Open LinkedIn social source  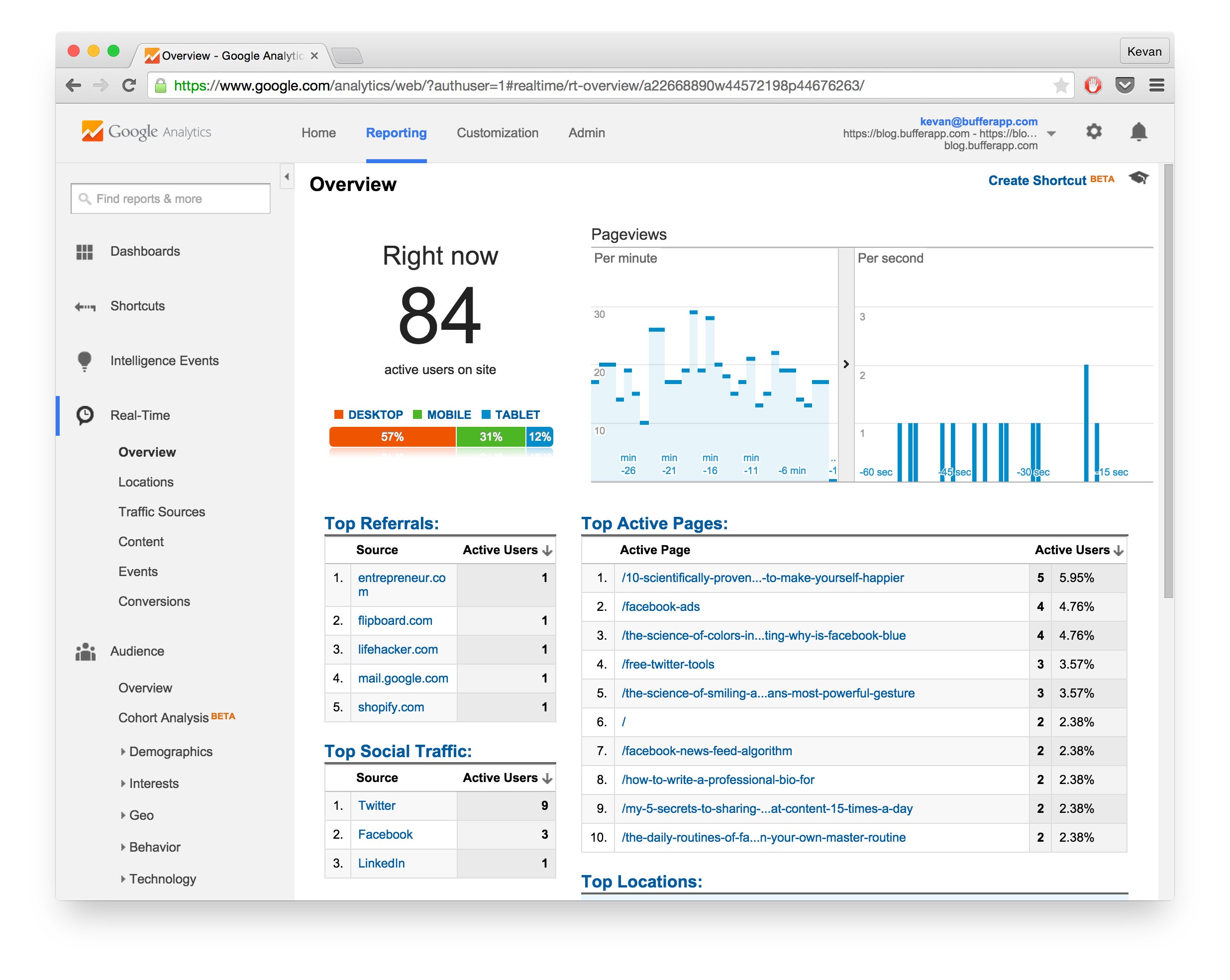tap(381, 863)
